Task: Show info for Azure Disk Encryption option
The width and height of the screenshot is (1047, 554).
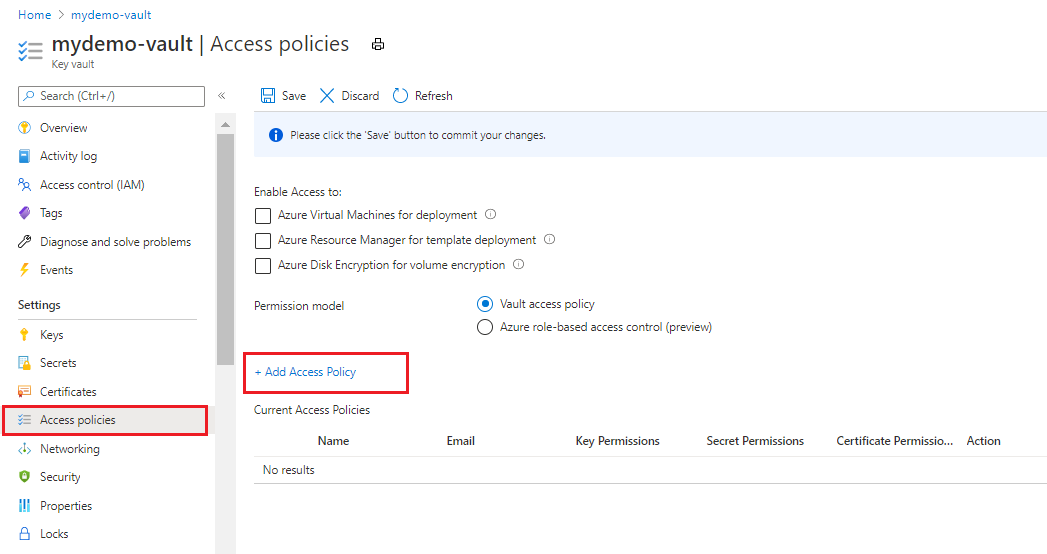Action: click(x=518, y=265)
